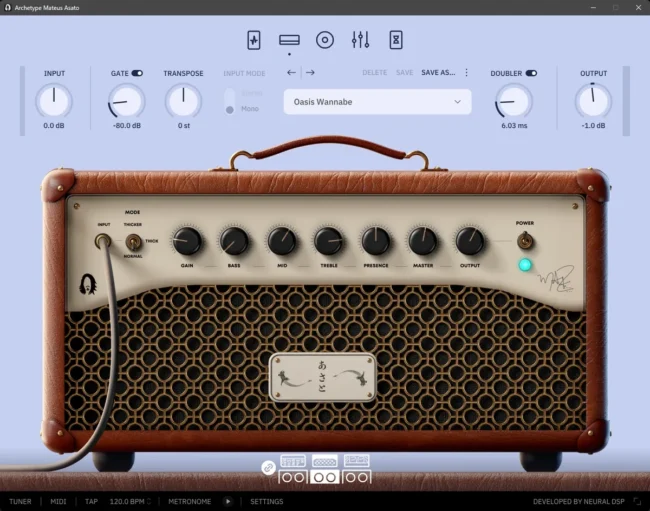Click the greyed Save button
The width and height of the screenshot is (650, 511).
tap(405, 73)
